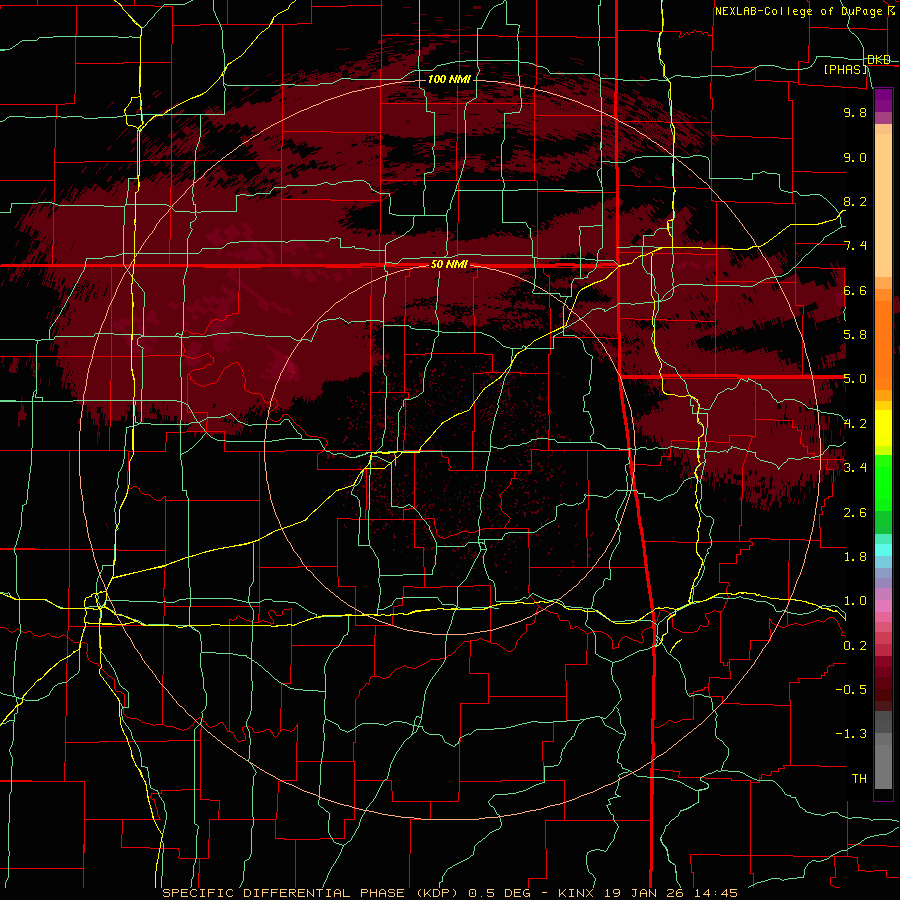Pick the bright yellow band in color bar
The width and height of the screenshot is (900, 900).
click(x=883, y=428)
